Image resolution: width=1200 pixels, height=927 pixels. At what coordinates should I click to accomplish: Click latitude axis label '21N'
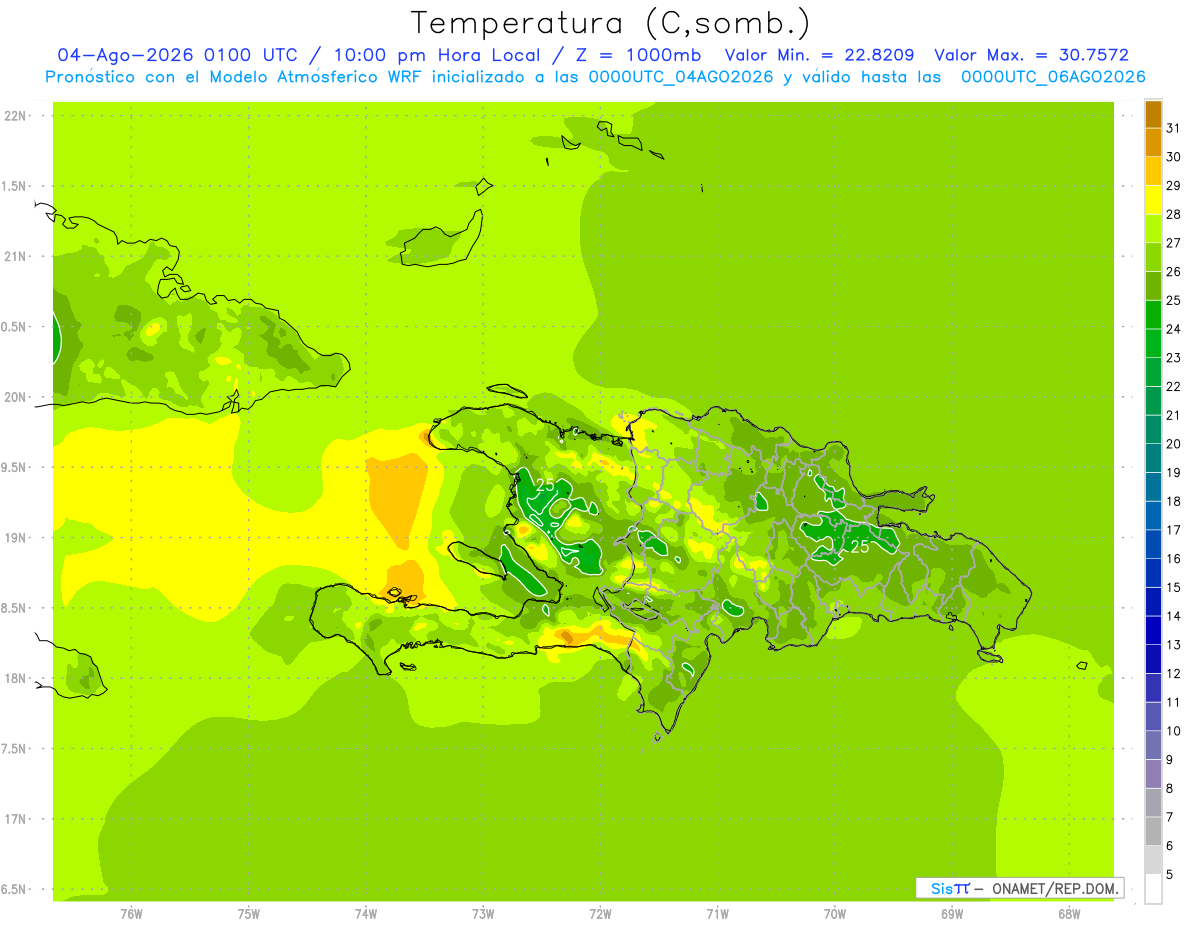click(x=16, y=257)
